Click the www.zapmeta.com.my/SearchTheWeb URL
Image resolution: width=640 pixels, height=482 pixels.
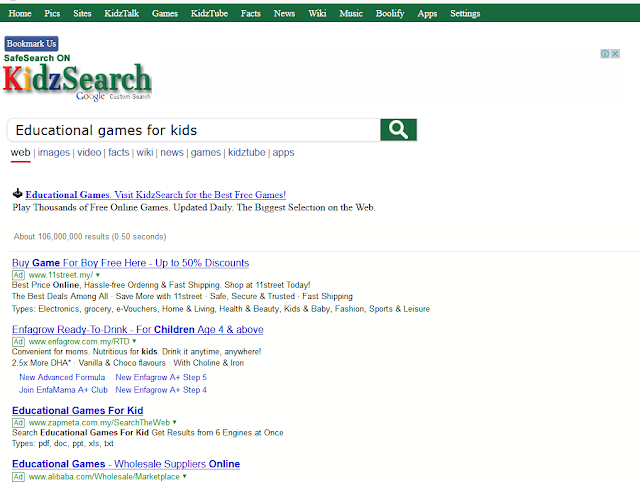point(99,423)
